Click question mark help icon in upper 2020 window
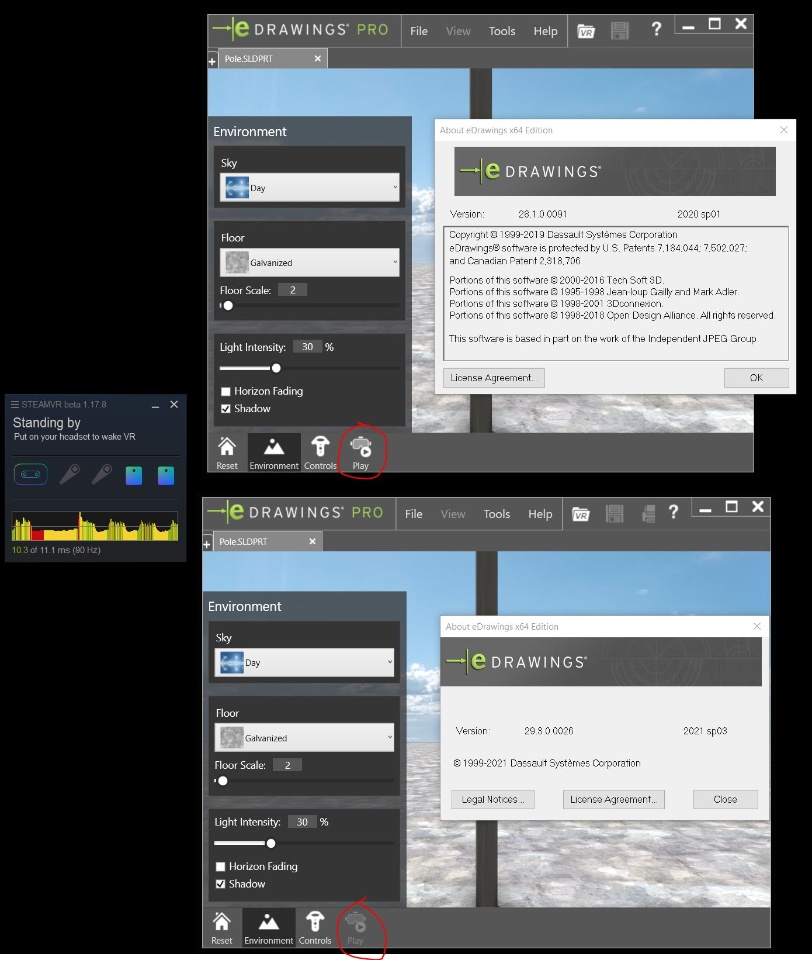Screen dimensions: 812x960 click(656, 29)
